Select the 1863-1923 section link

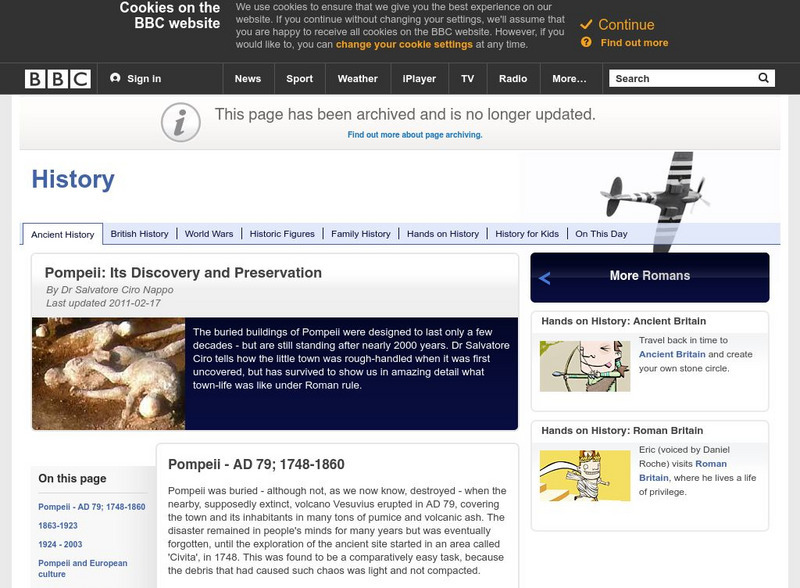(59, 524)
